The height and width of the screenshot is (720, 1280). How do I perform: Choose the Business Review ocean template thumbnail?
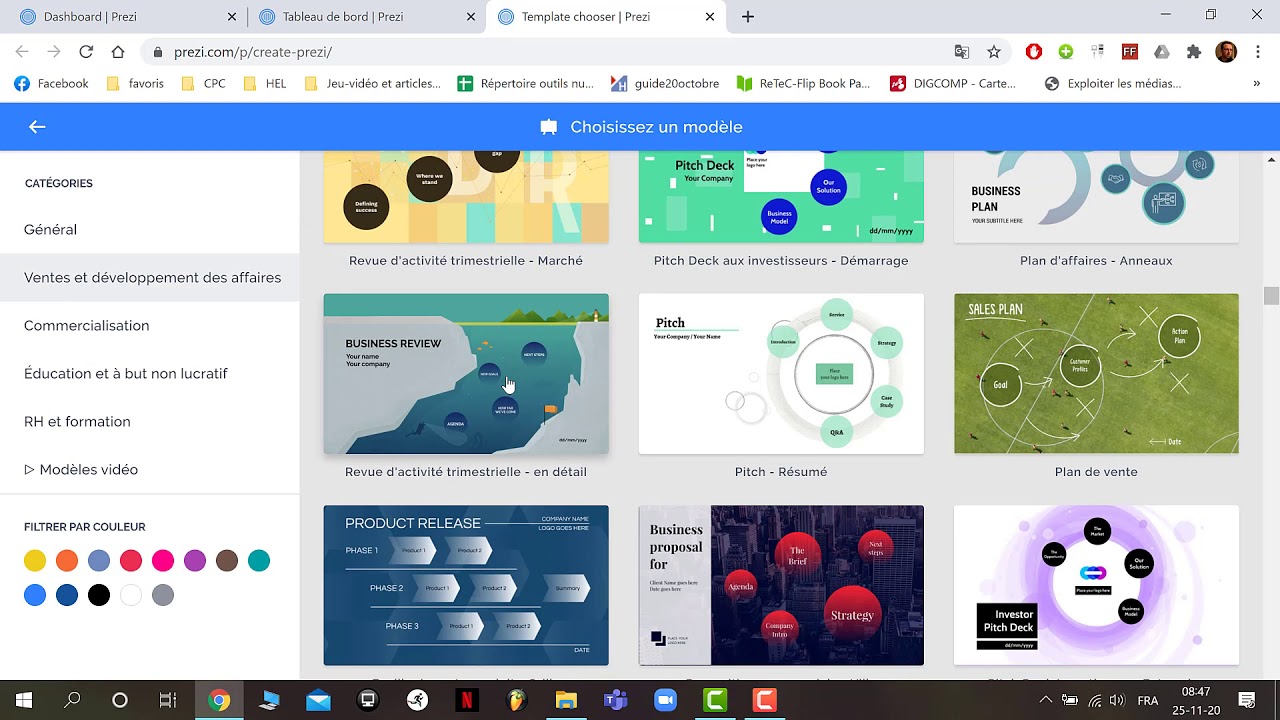(x=466, y=374)
